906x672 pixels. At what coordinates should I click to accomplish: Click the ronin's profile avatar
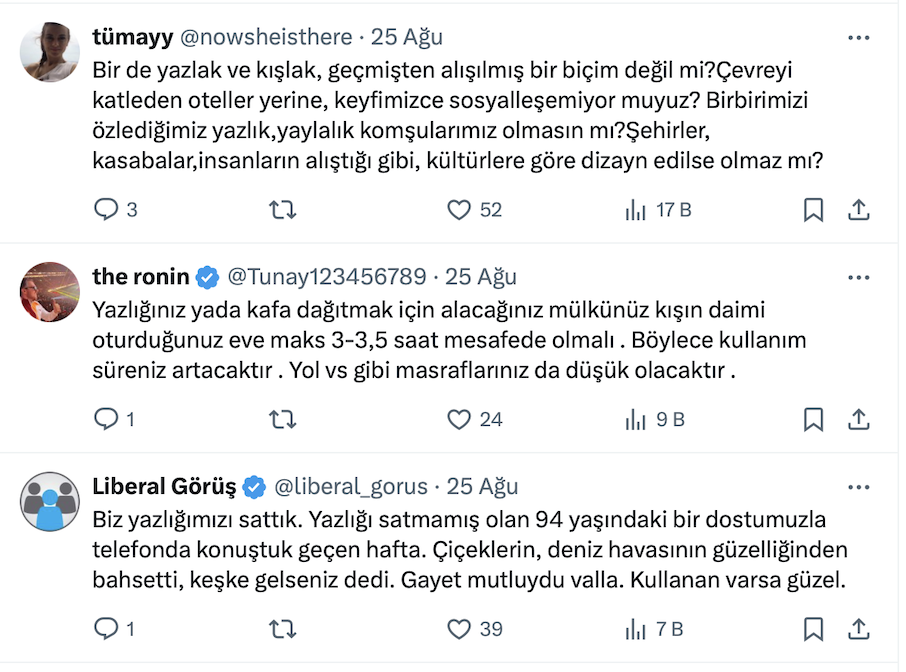click(x=49, y=292)
